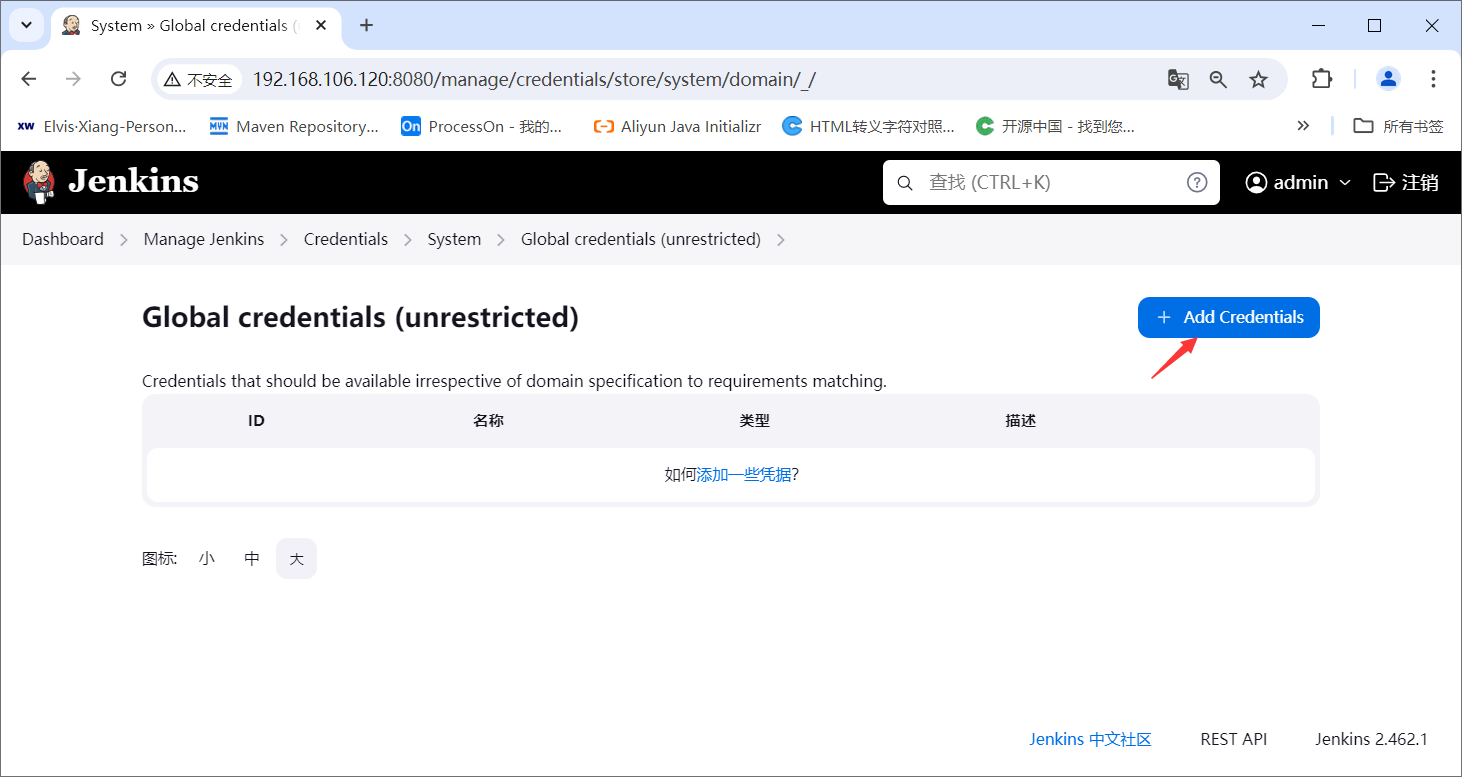
Task: Open the tab search dropdown arrow
Action: pyautogui.click(x=26, y=25)
